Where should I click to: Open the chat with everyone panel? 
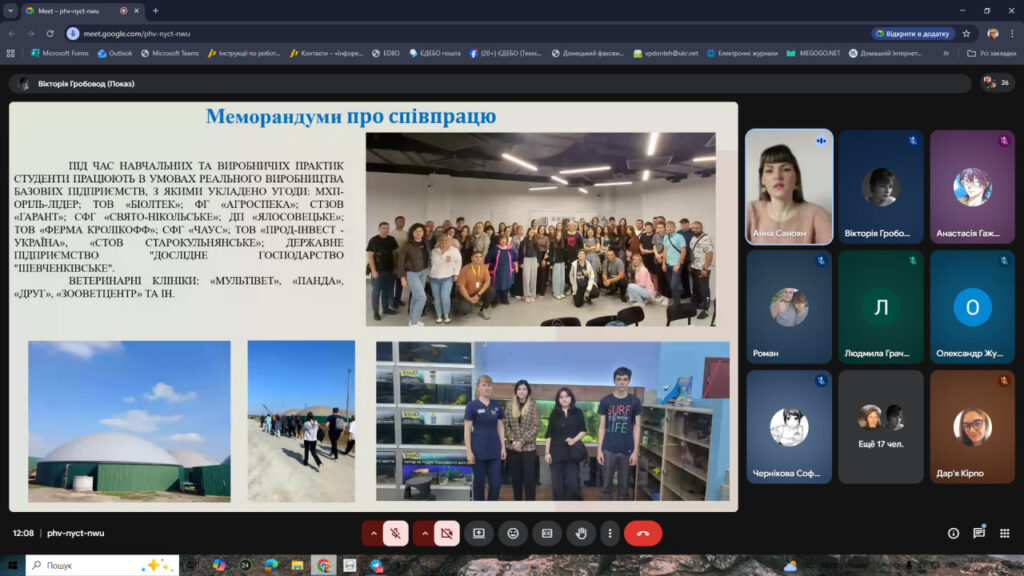point(979,533)
